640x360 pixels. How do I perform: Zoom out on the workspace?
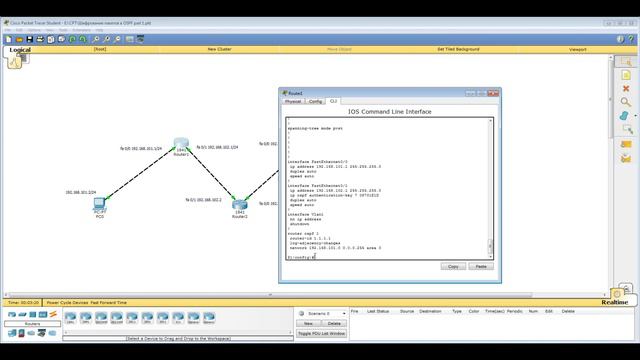117,39
